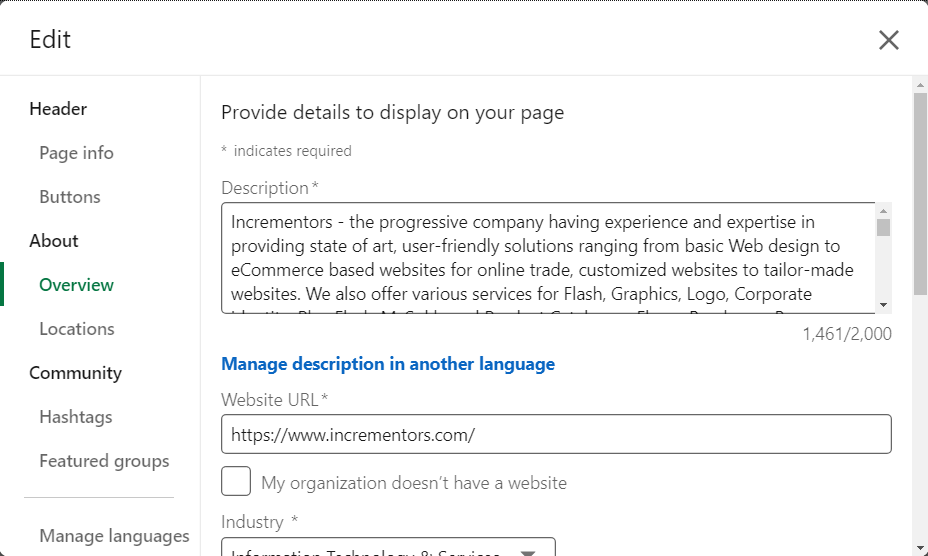The width and height of the screenshot is (928, 556).
Task: Click the Edit dialog title
Action: pos(50,40)
